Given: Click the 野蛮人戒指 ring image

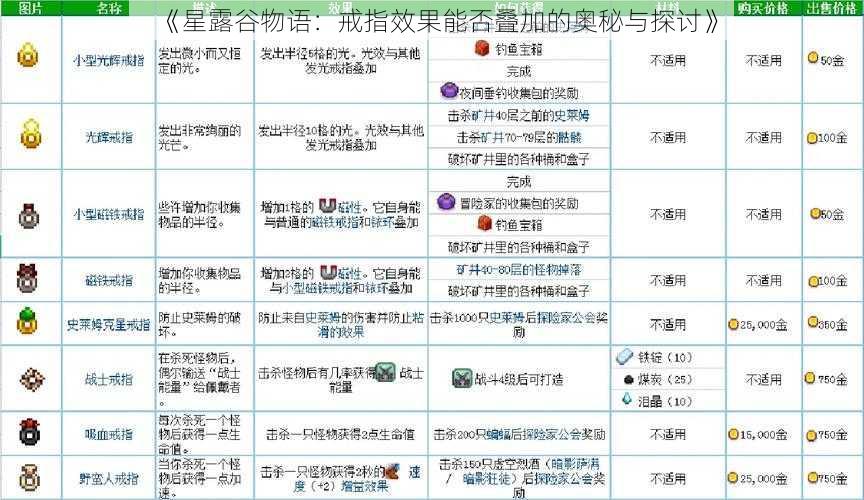Looking at the screenshot, I should click(x=29, y=477).
